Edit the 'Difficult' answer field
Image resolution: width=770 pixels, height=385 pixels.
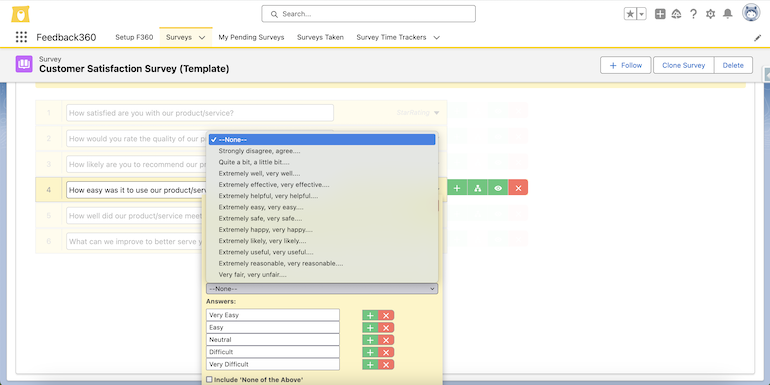(273, 352)
